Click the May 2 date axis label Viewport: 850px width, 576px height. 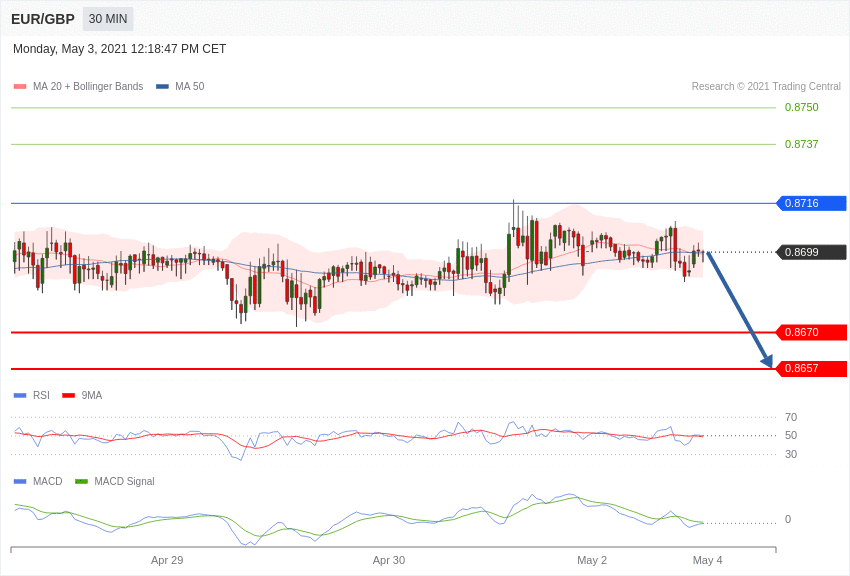pos(592,560)
